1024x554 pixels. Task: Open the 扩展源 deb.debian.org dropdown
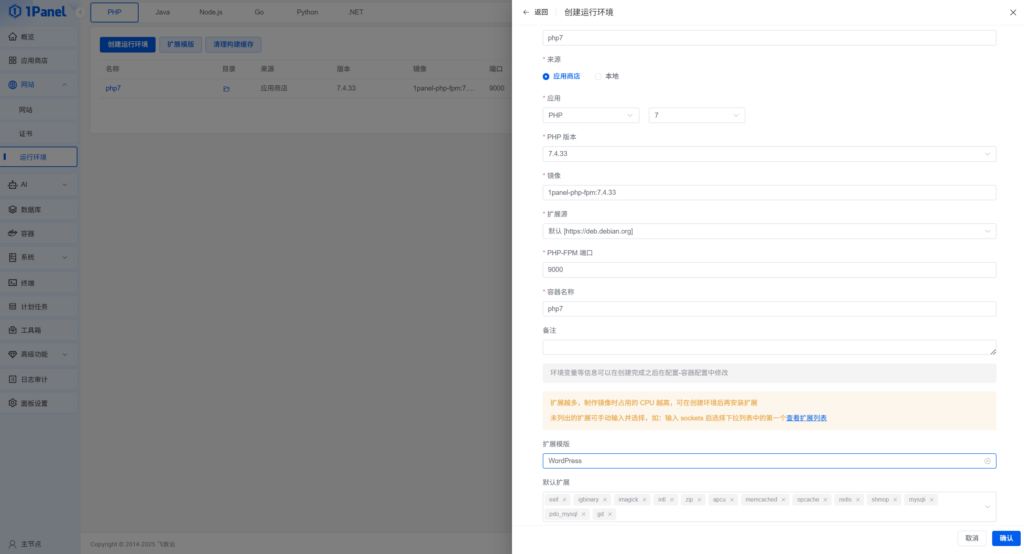pyautogui.click(x=769, y=231)
